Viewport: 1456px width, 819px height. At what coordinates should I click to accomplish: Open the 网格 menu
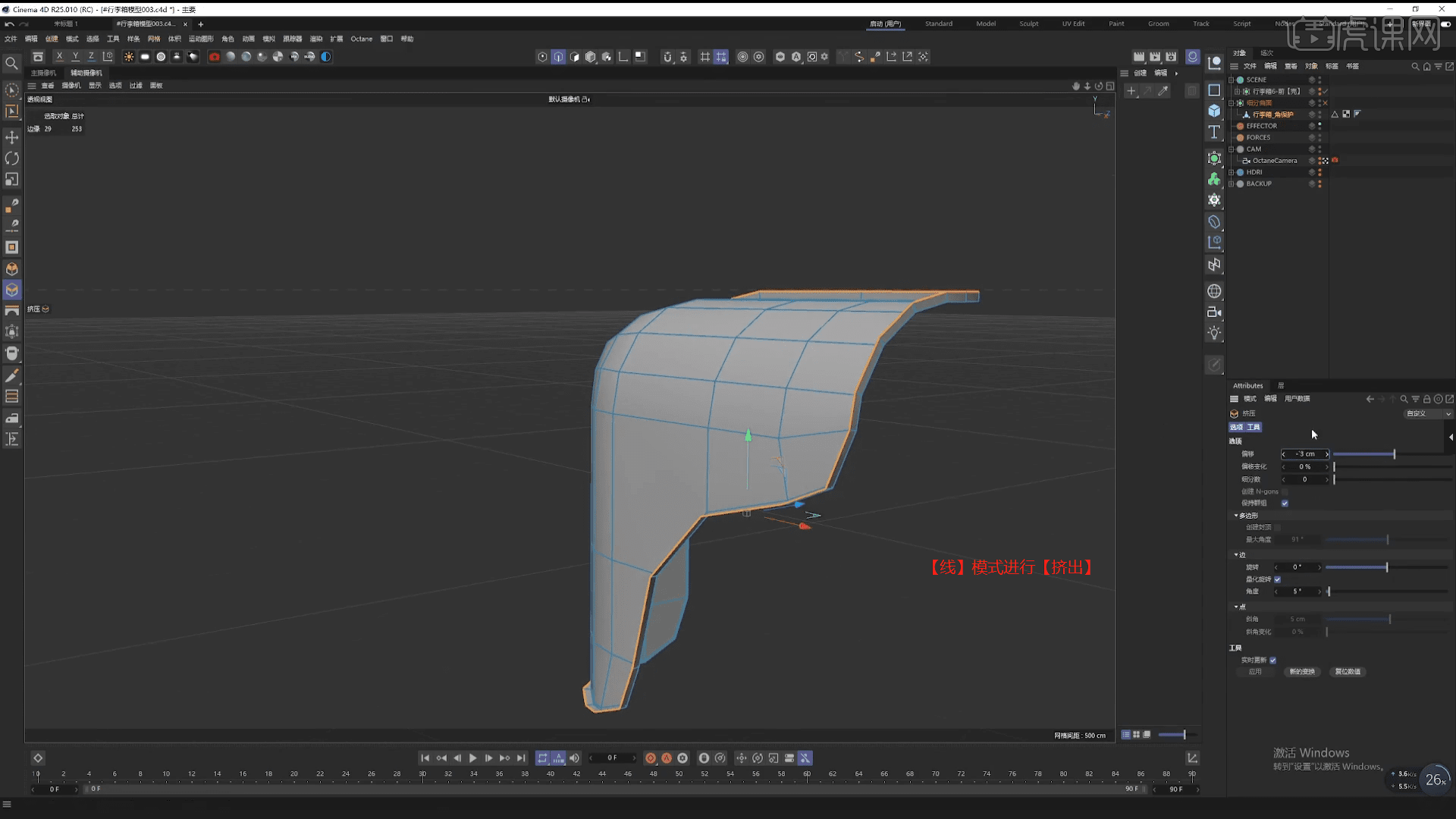pos(154,39)
